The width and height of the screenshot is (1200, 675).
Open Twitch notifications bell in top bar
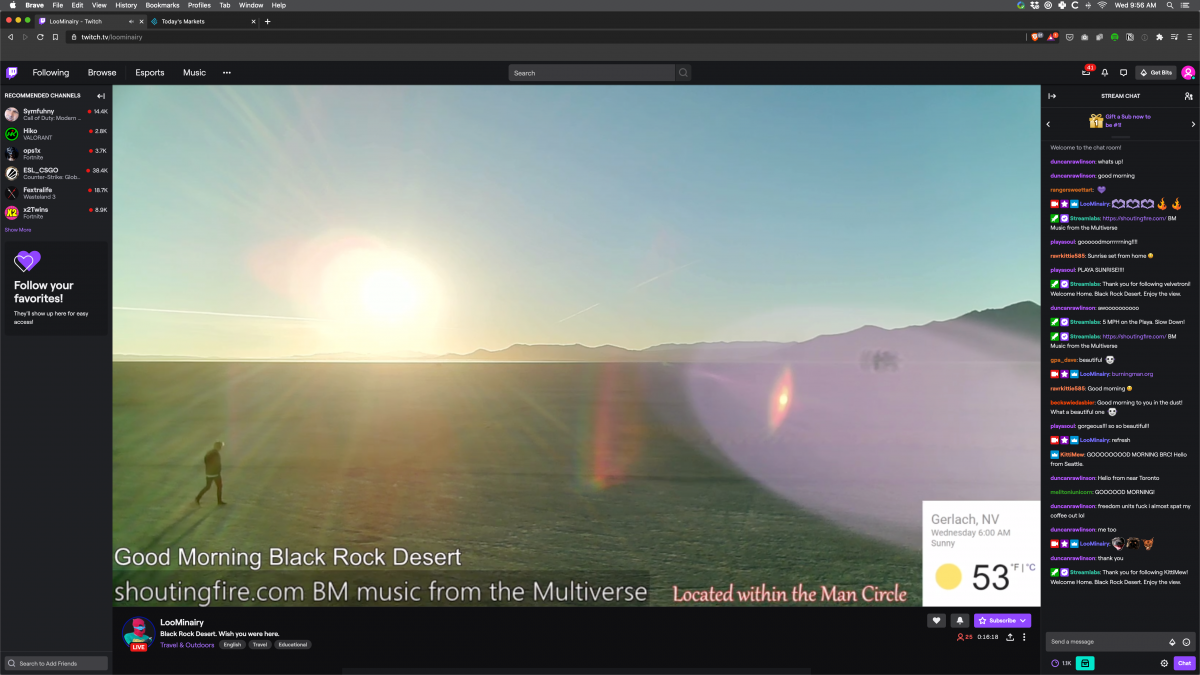pos(1105,72)
